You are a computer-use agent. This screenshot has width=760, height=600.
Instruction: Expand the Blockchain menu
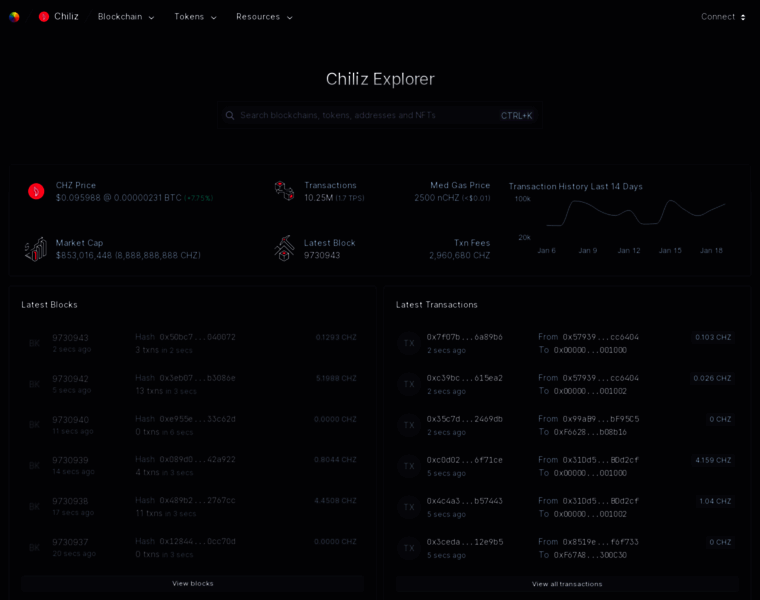point(126,17)
